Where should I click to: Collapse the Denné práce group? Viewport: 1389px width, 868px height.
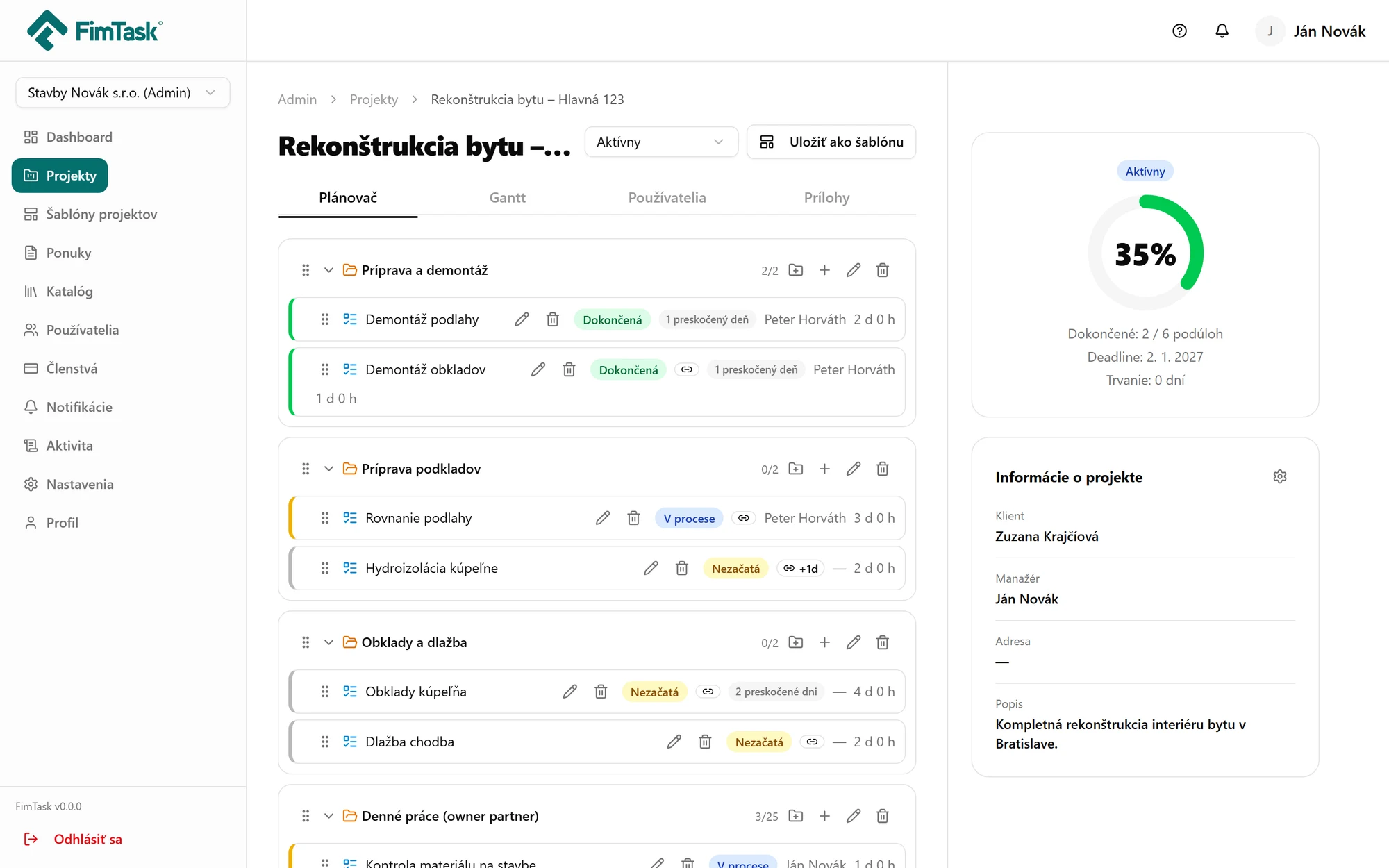tap(328, 816)
